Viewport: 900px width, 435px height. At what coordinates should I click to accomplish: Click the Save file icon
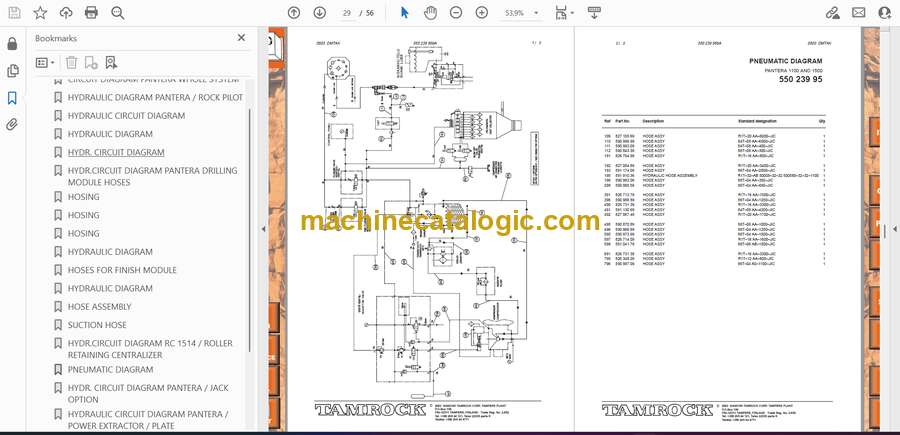tap(14, 13)
